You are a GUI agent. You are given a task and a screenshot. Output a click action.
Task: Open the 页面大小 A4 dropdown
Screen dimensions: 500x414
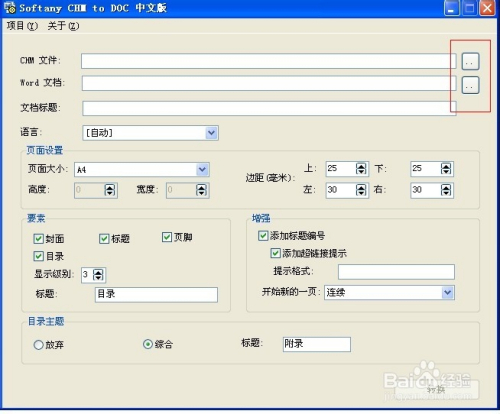(x=202, y=169)
